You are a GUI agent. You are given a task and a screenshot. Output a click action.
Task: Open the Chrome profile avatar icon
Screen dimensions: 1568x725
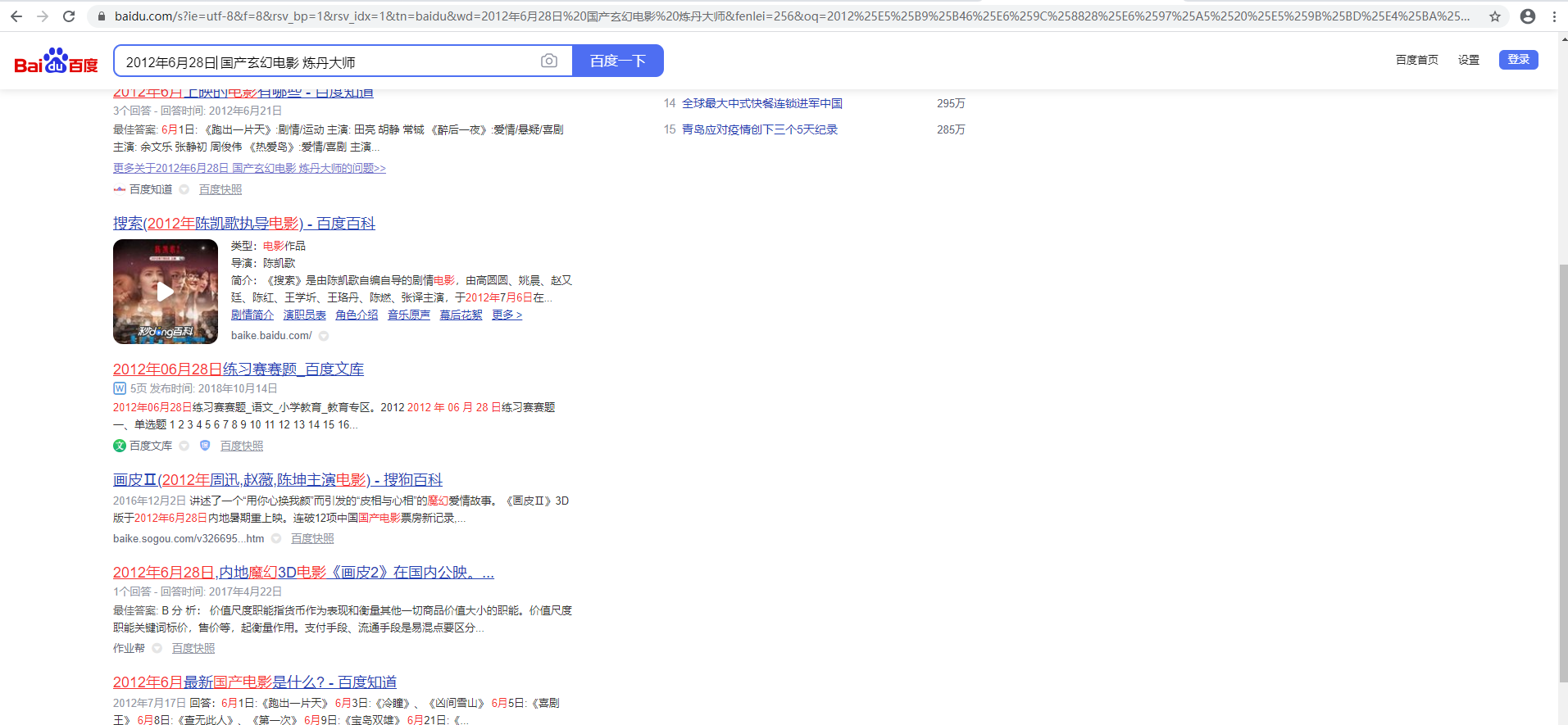pos(1528,16)
